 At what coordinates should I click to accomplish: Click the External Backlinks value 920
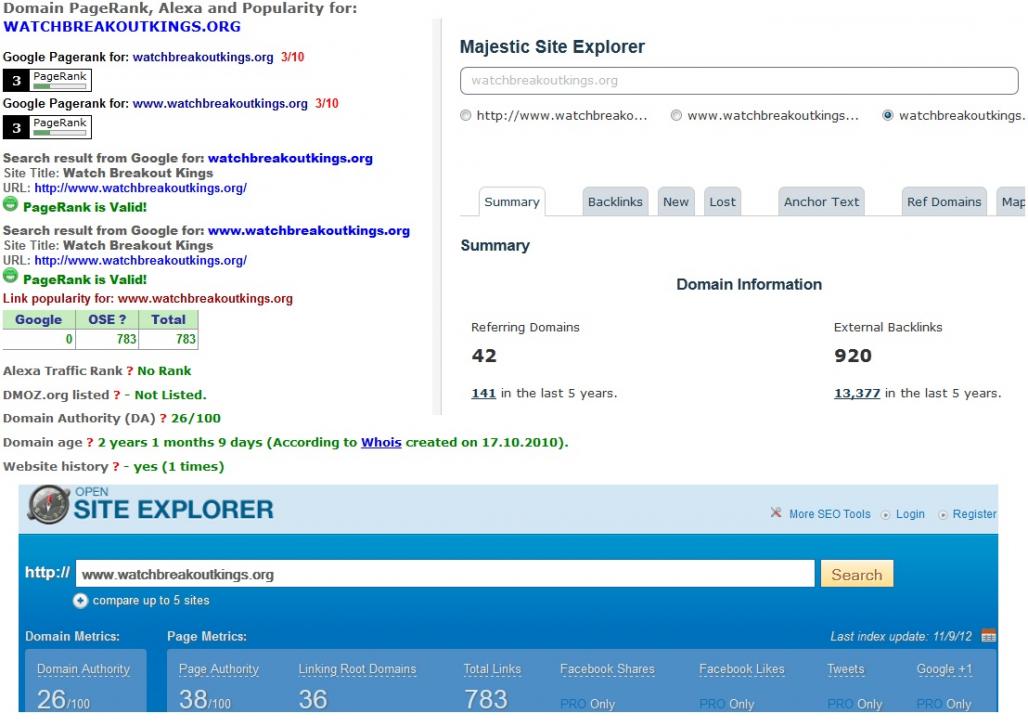853,355
